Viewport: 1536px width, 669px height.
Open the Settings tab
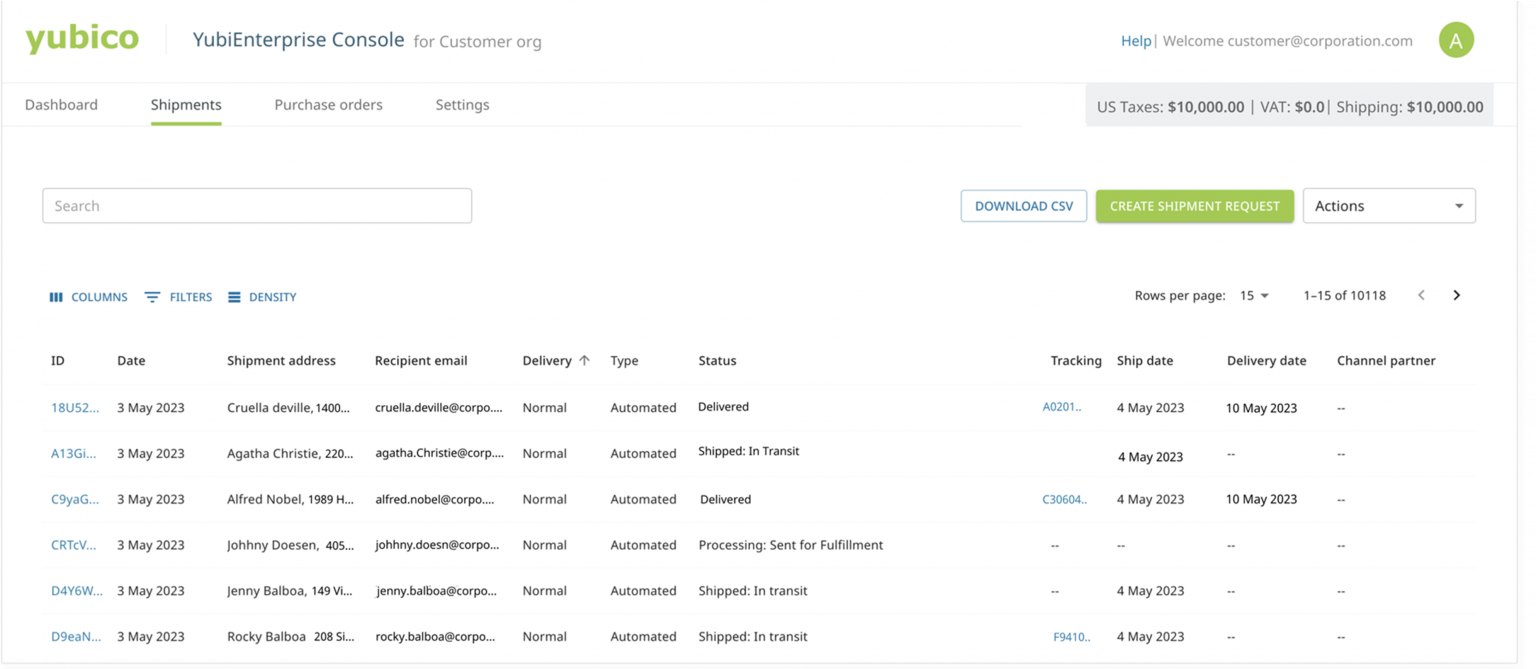coord(461,104)
